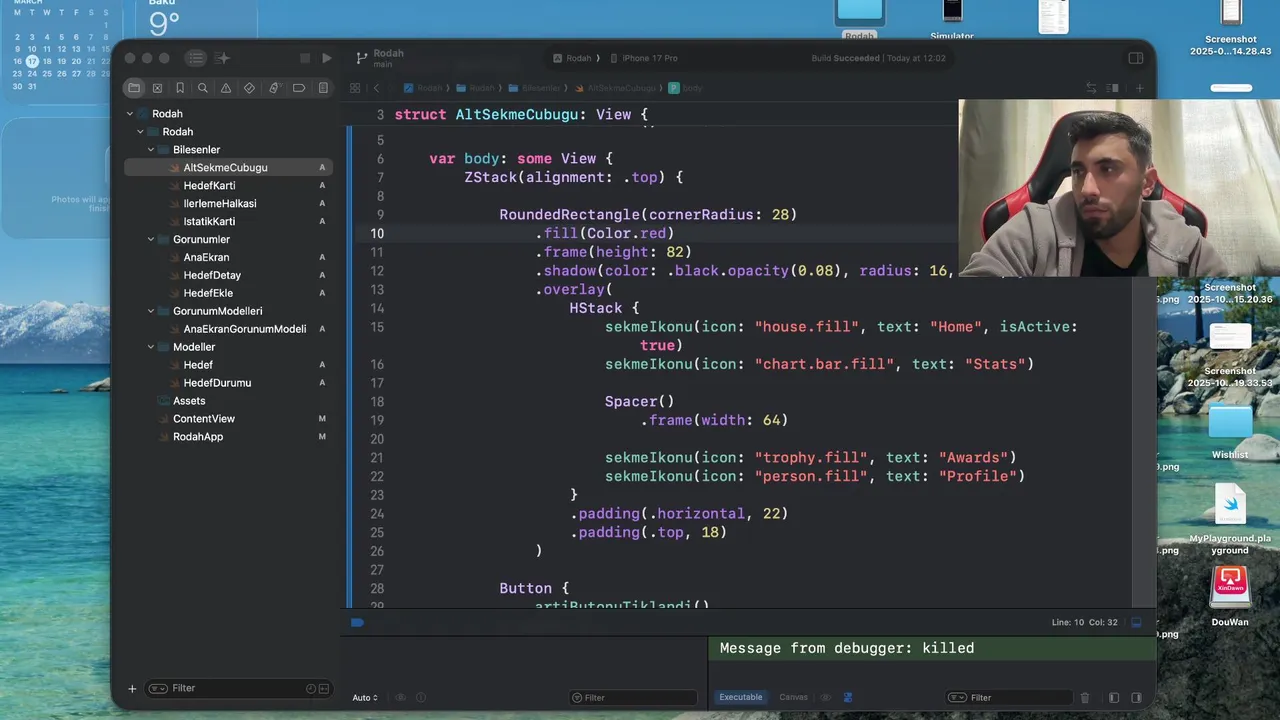Add a new editor with plus icon

[1139, 88]
